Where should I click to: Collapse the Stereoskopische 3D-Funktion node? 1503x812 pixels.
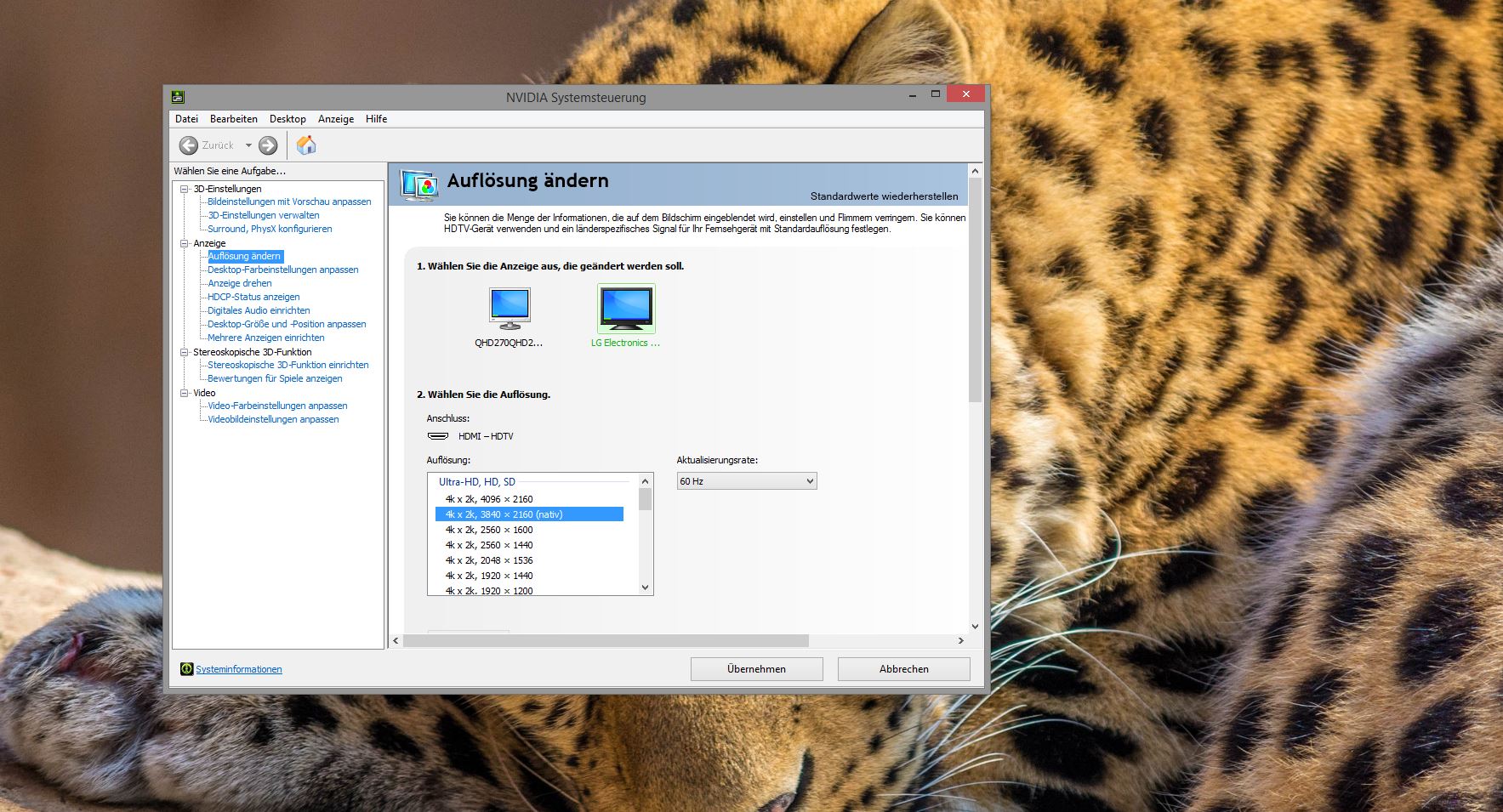pos(184,352)
